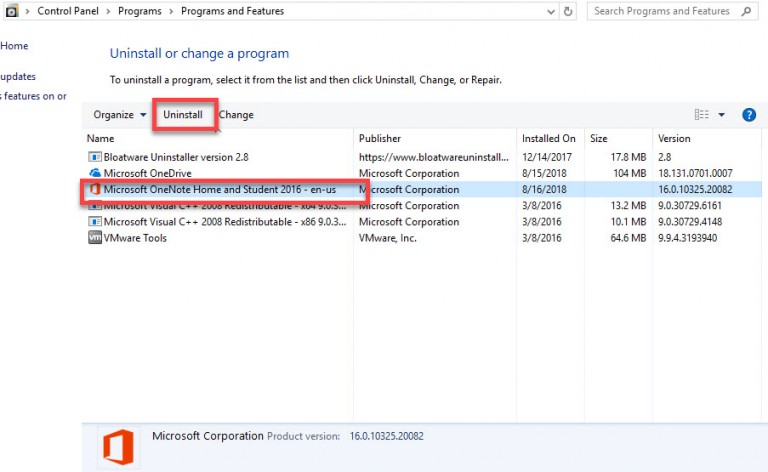The image size is (768, 472).
Task: Select the Microsoft OneDrive cloud icon
Action: point(95,173)
